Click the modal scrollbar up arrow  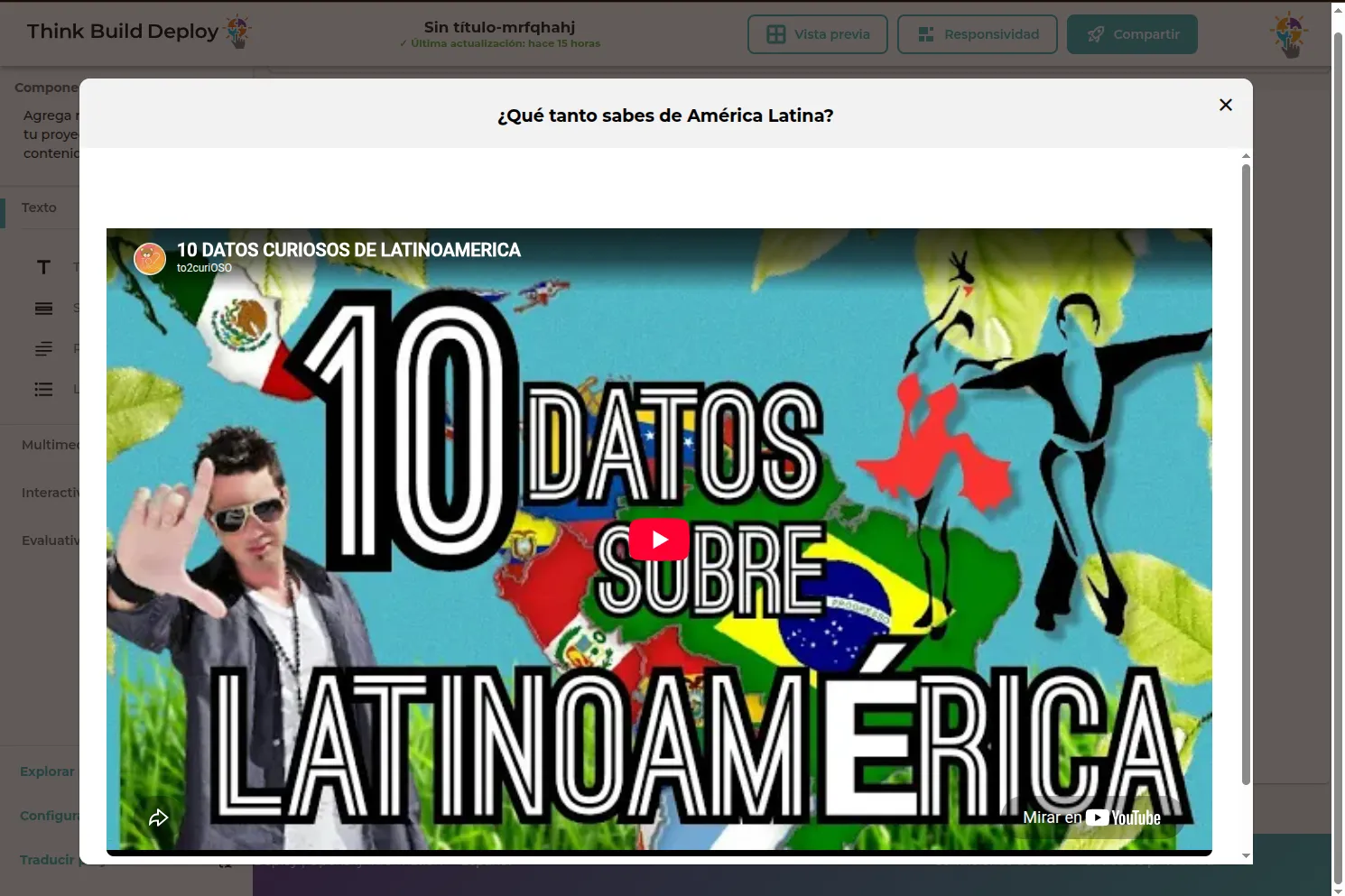[1246, 156]
